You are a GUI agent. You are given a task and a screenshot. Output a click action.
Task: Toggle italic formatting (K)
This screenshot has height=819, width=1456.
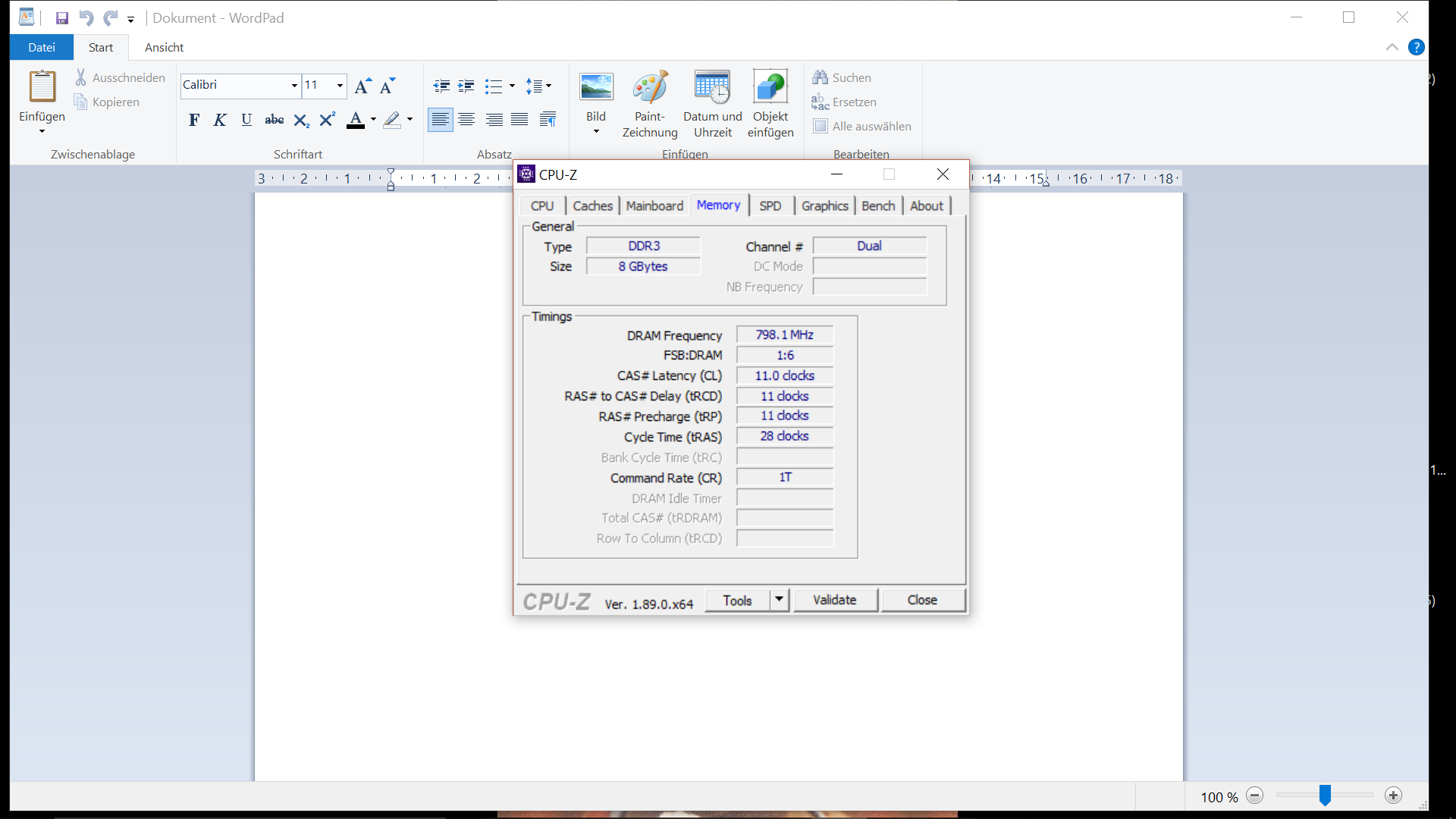coord(220,120)
